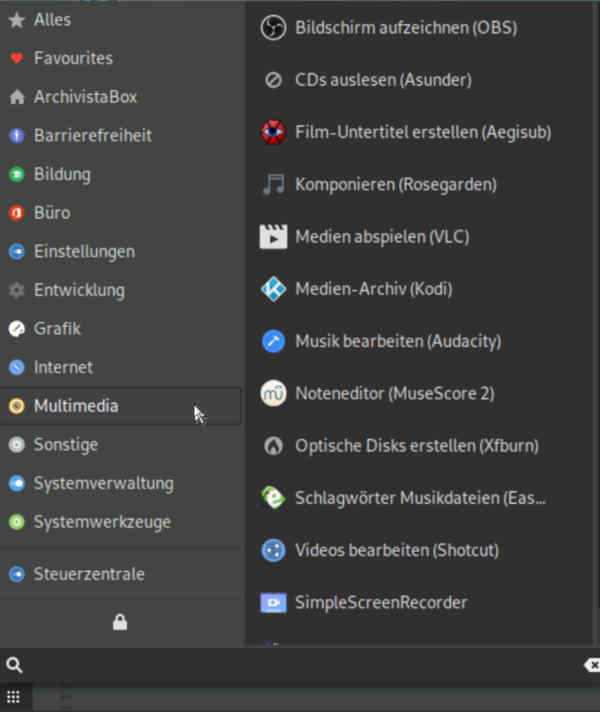Click the star icon beside Alles
This screenshot has height=712, width=600.
[17, 20]
